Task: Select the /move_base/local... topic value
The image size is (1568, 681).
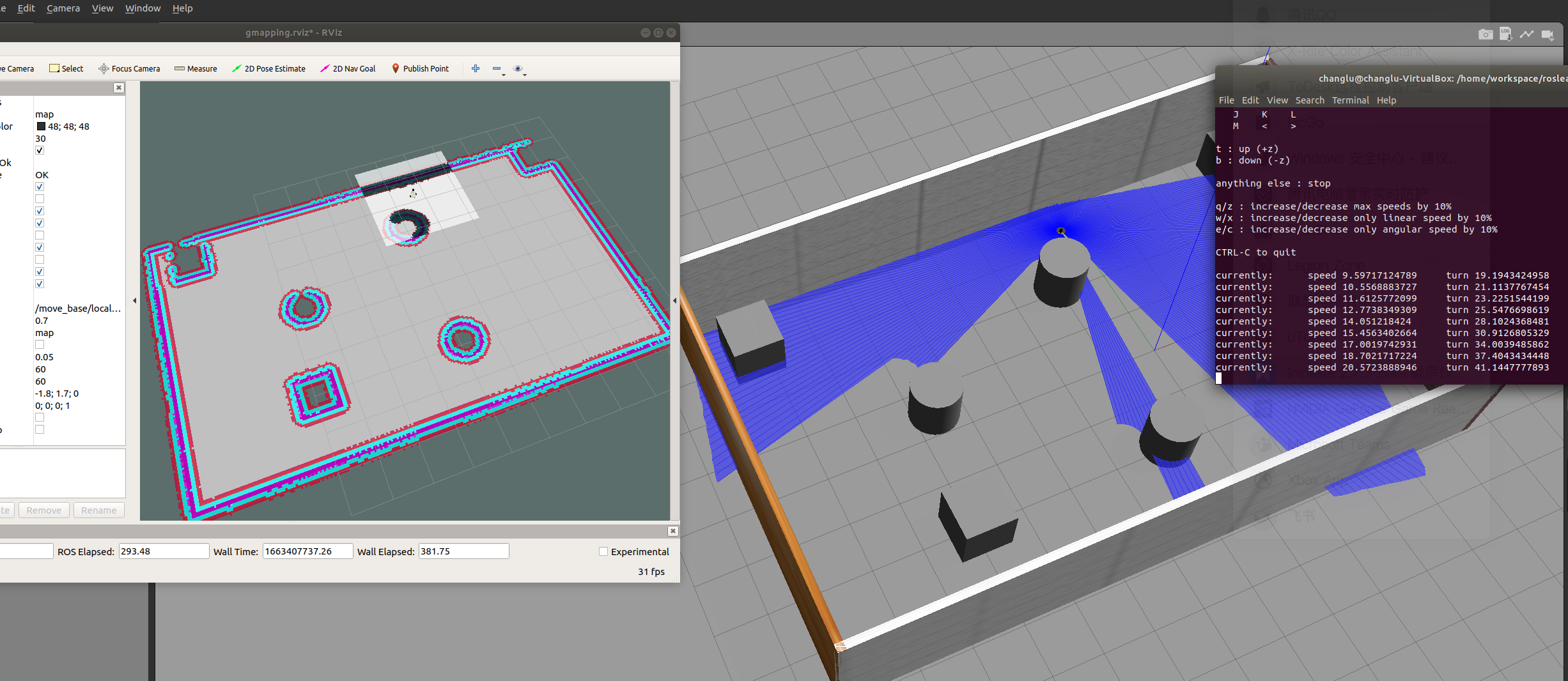Action: click(x=78, y=309)
